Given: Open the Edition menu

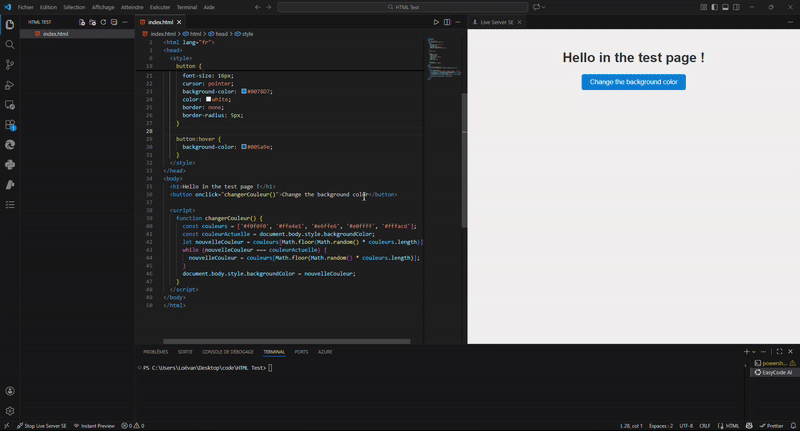Looking at the screenshot, I should point(48,7).
